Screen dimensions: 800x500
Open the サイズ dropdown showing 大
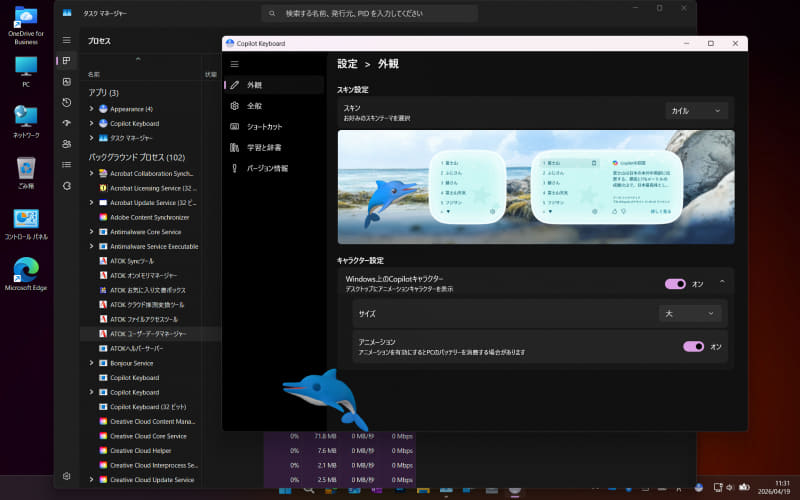click(690, 313)
